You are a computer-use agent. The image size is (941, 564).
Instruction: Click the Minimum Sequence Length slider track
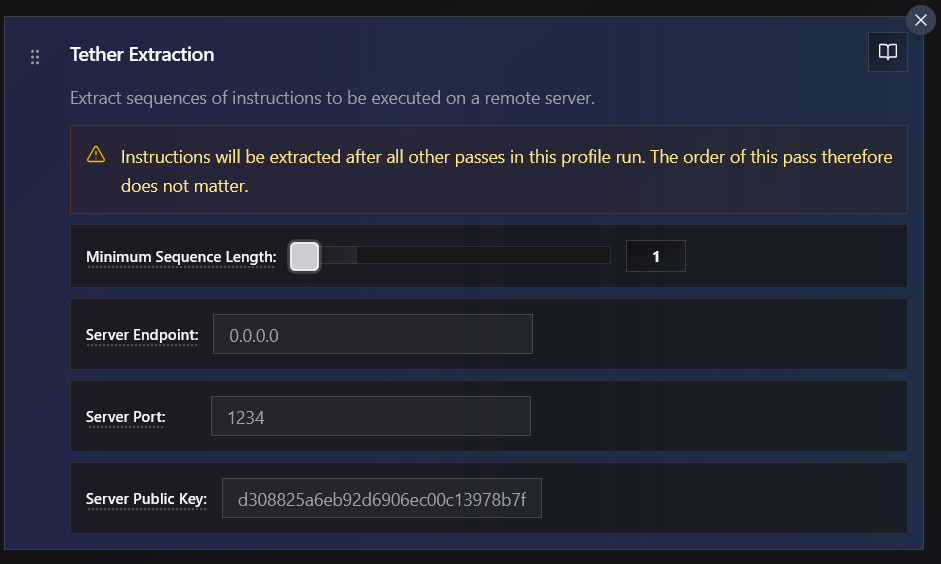[480, 256]
